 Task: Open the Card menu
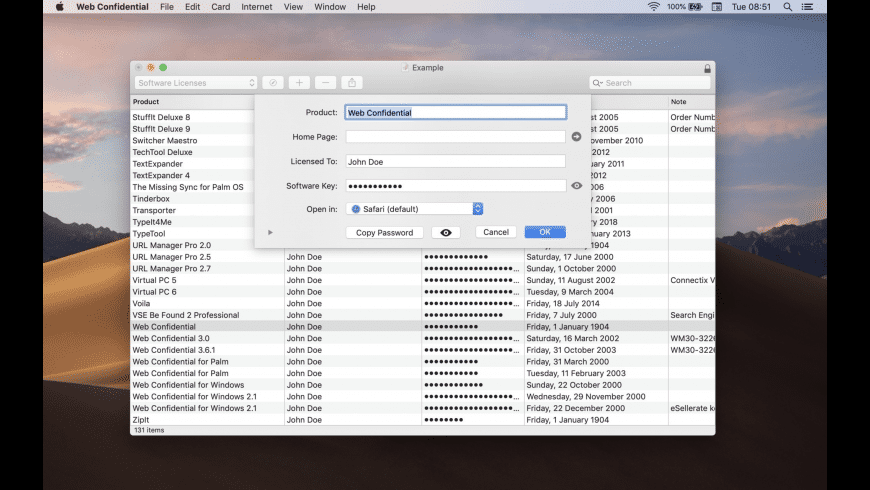[x=220, y=7]
